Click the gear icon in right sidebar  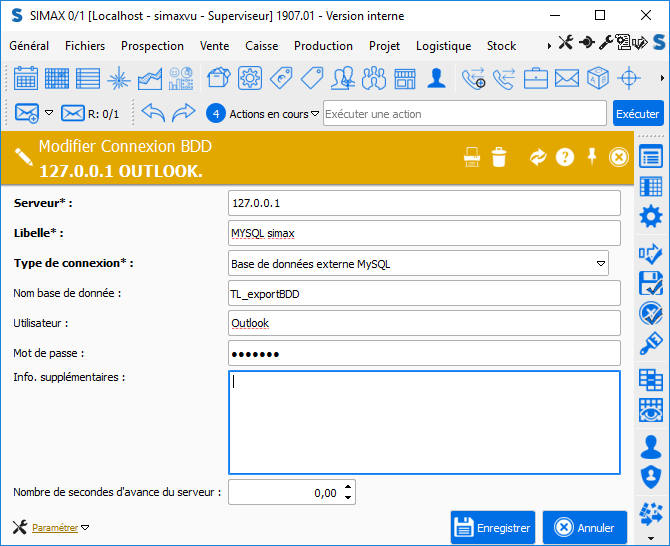[651, 216]
